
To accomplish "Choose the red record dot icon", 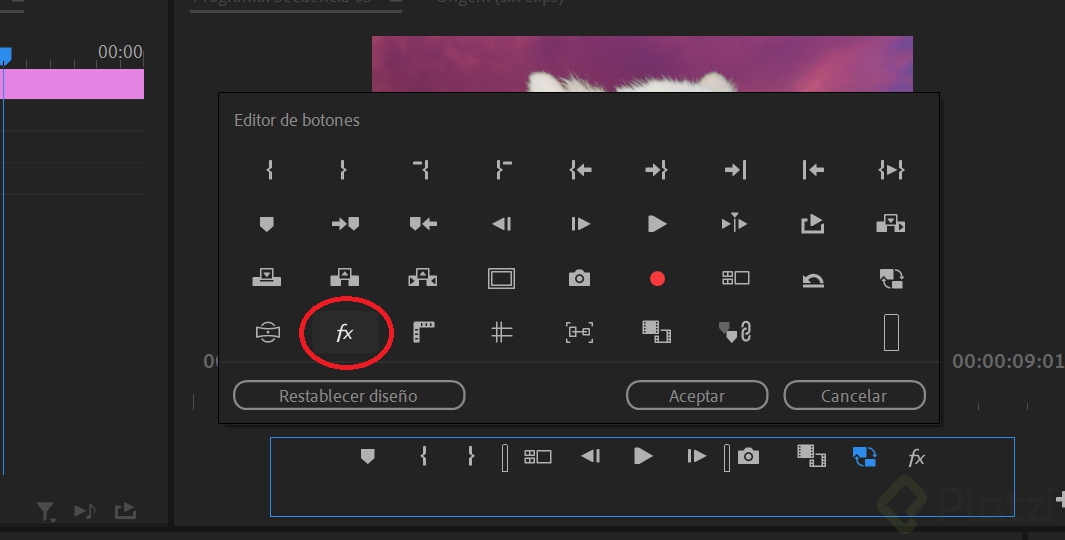I will [x=657, y=278].
